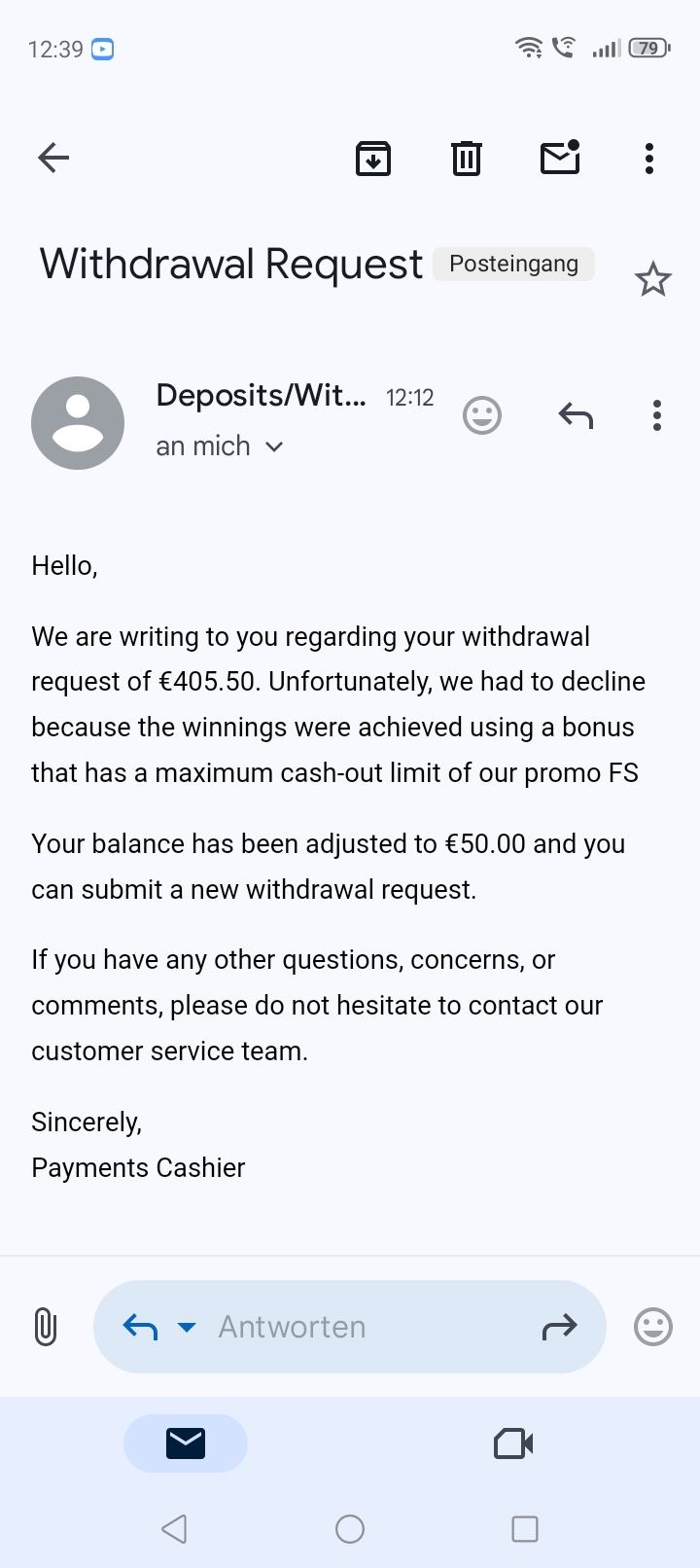Switch to the Mail tab

pos(186,1443)
